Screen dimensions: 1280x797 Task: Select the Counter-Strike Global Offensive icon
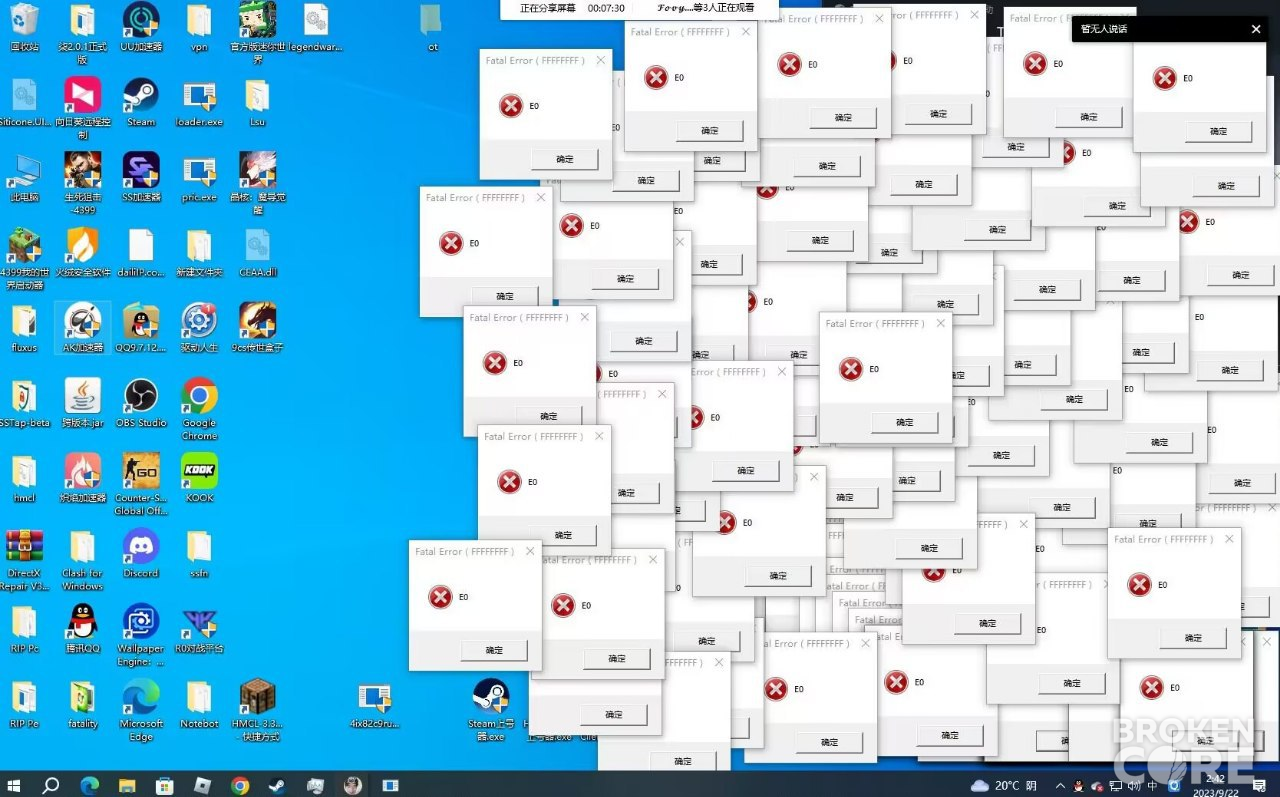pyautogui.click(x=141, y=484)
